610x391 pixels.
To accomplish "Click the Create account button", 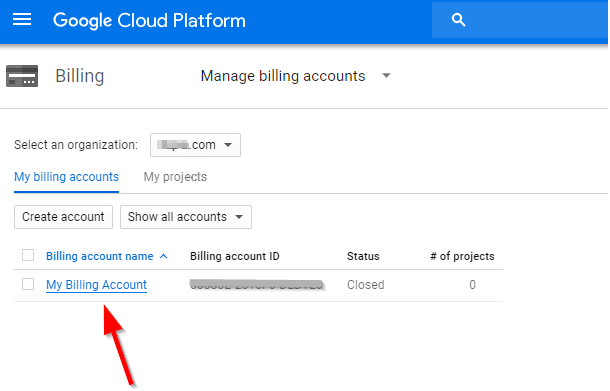I will [x=63, y=217].
